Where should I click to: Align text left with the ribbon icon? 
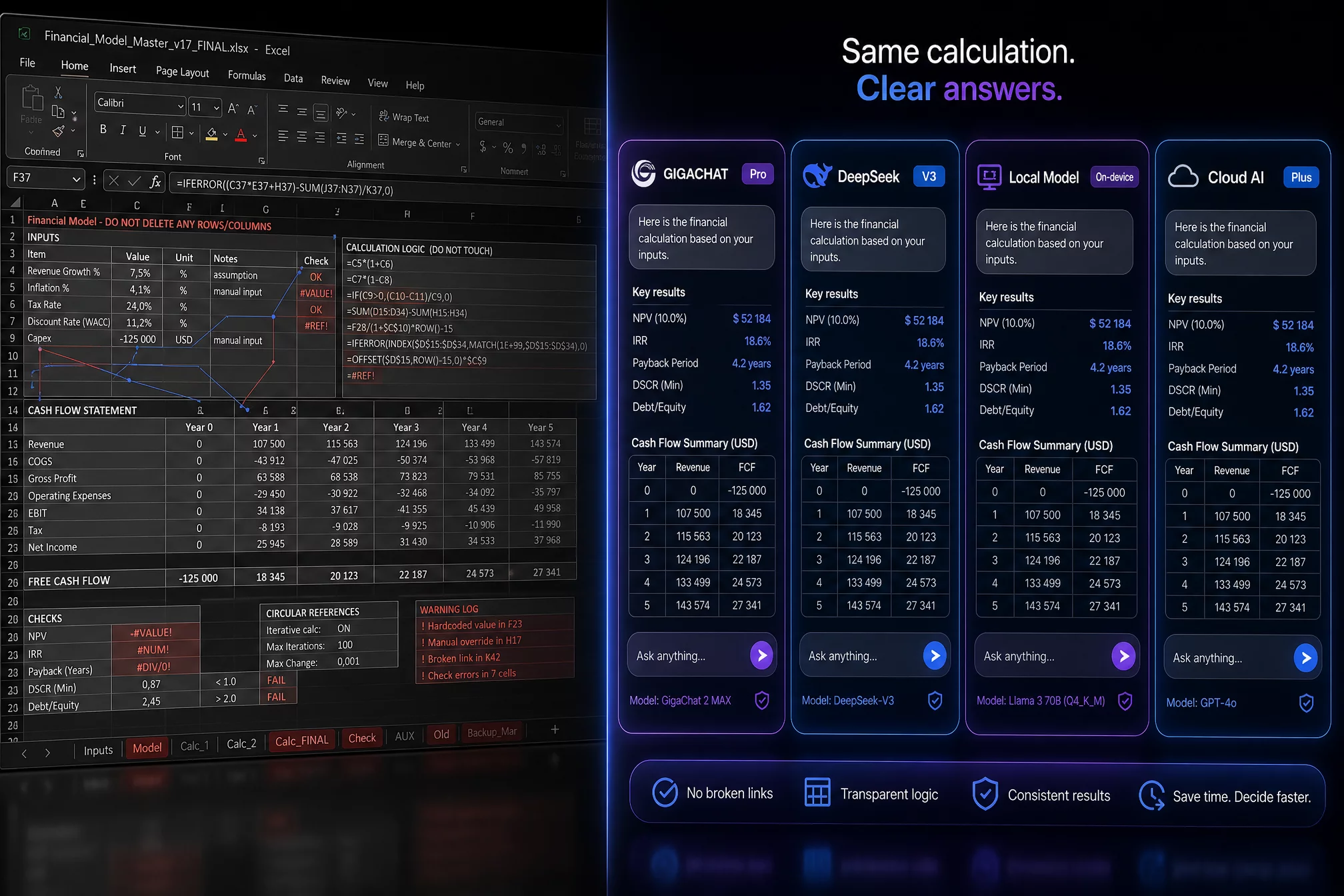283,136
